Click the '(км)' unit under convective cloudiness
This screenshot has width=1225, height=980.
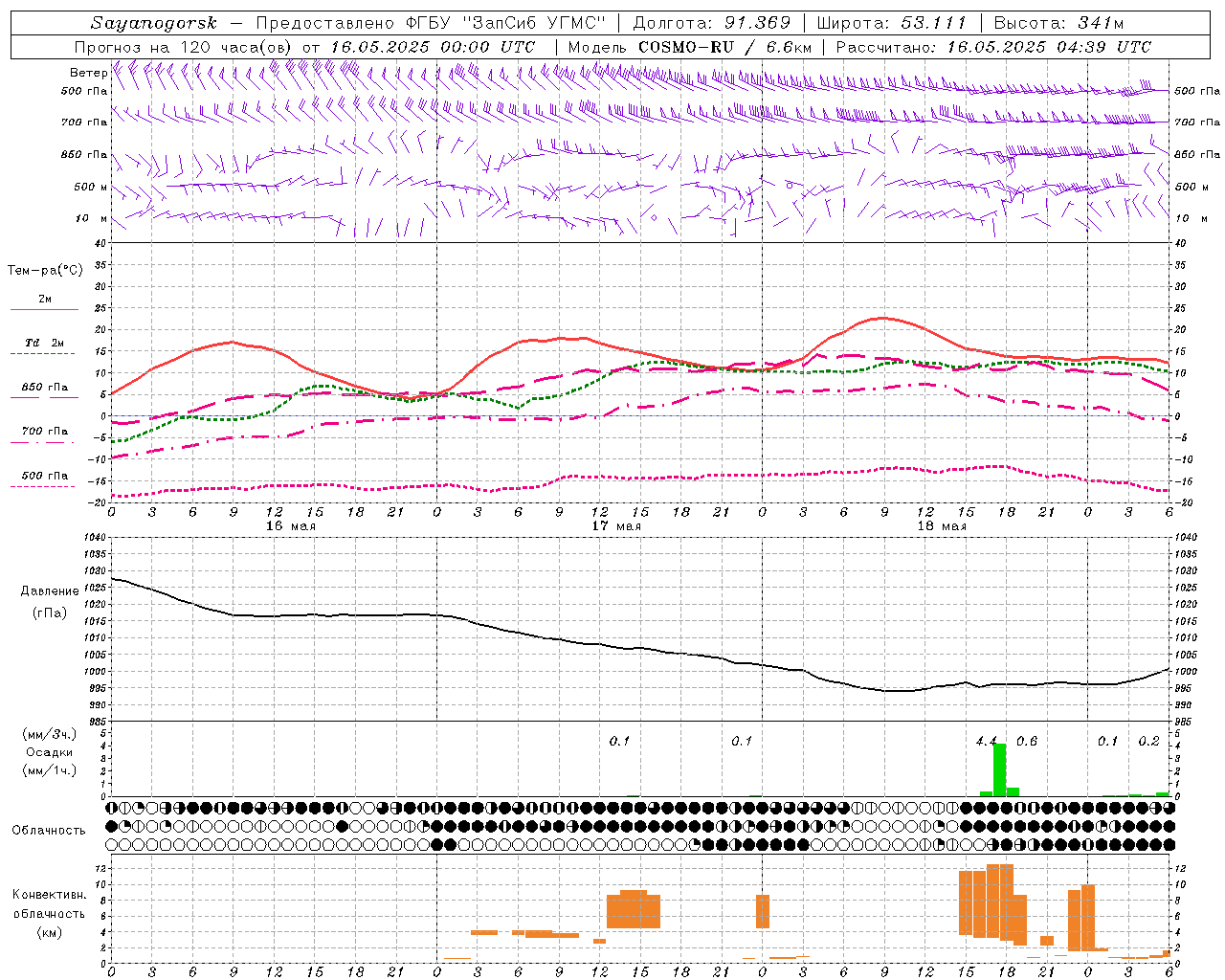click(49, 932)
